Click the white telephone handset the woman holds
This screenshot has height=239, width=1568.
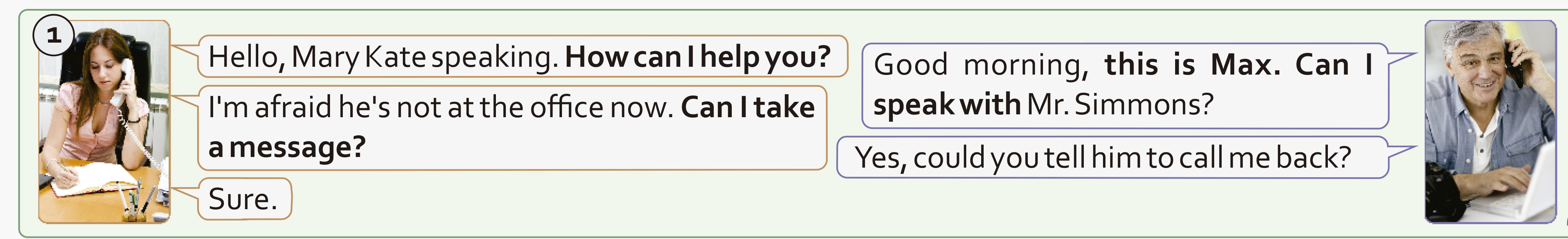pos(123,82)
